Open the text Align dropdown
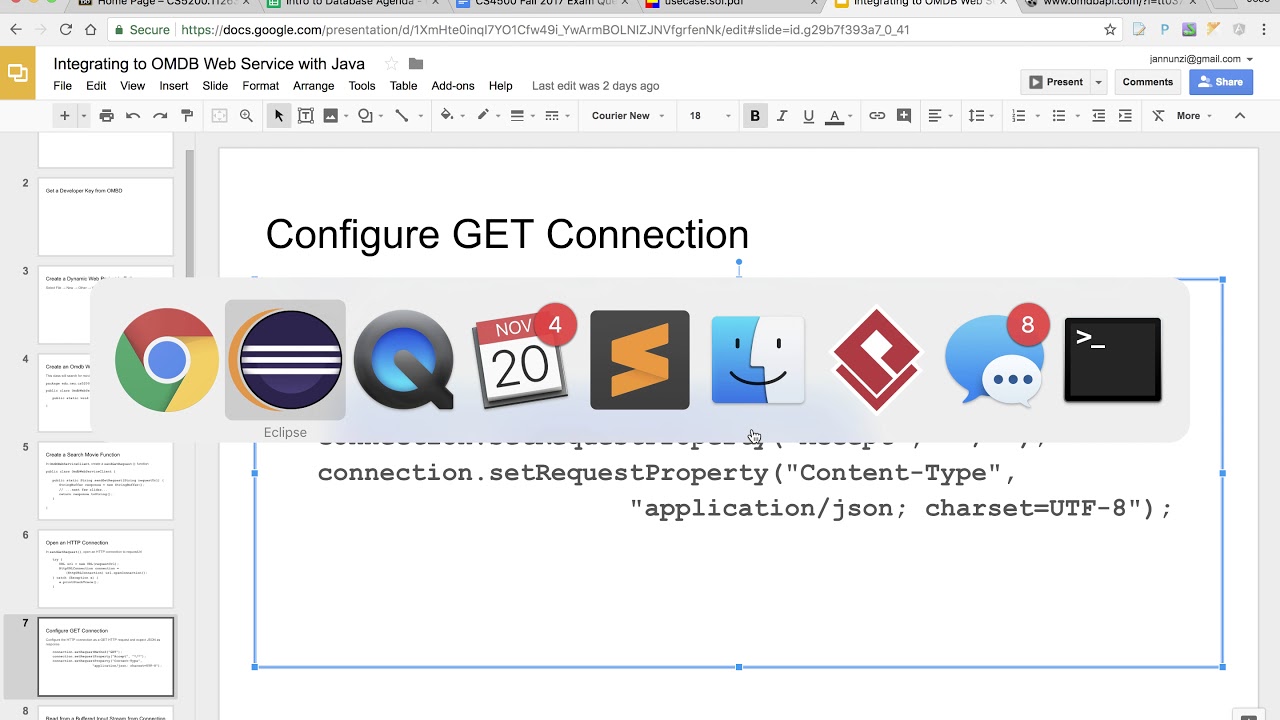This screenshot has width=1280, height=720. 940,116
